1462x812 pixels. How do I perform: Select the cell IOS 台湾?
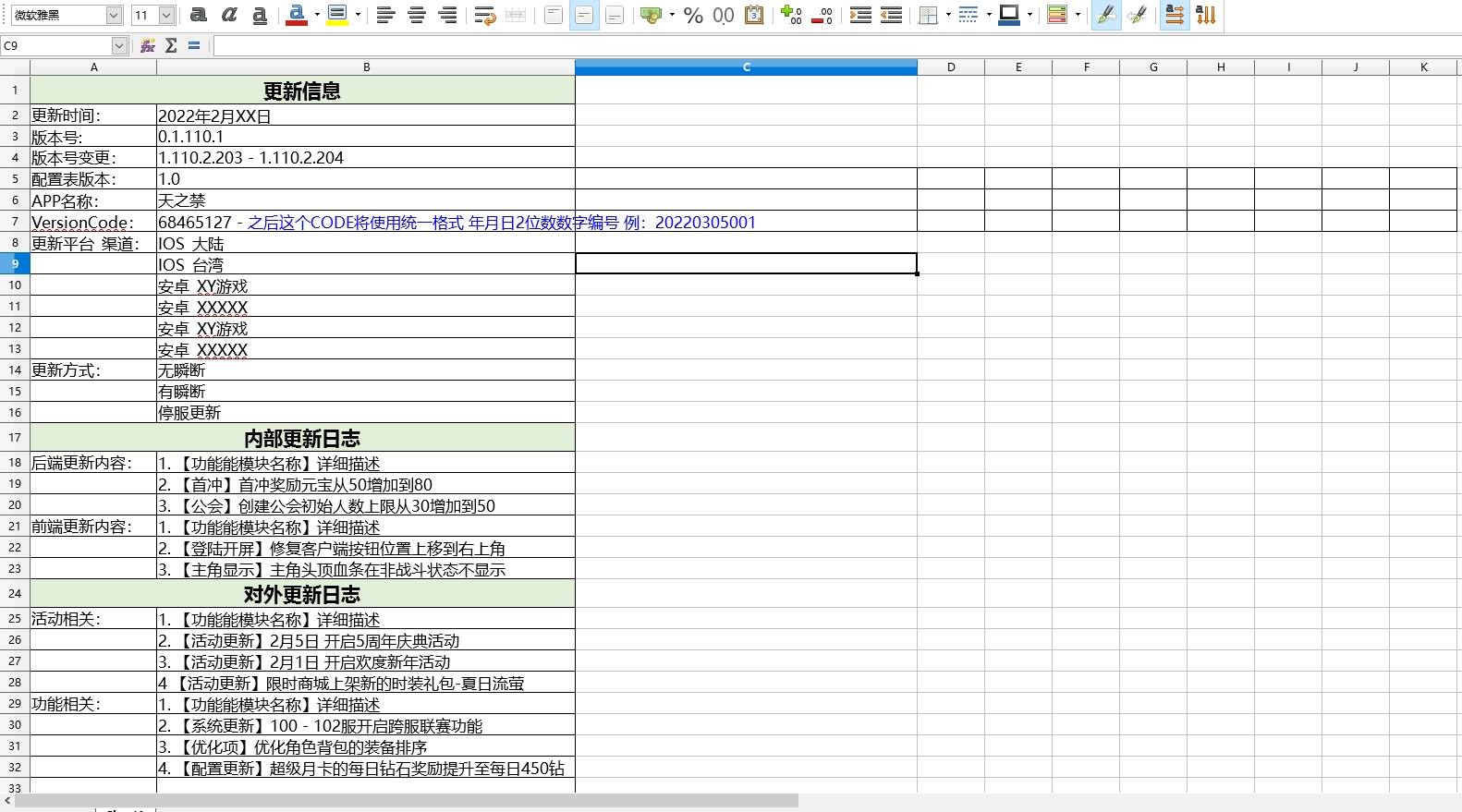[366, 264]
